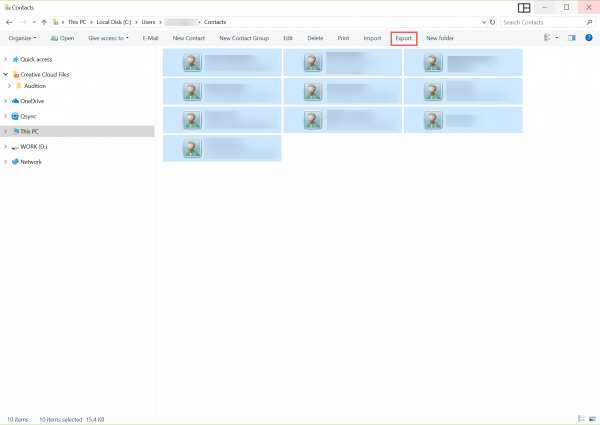Refresh the Contacts folder
The height and width of the screenshot is (425, 600).
pyautogui.click(x=492, y=22)
